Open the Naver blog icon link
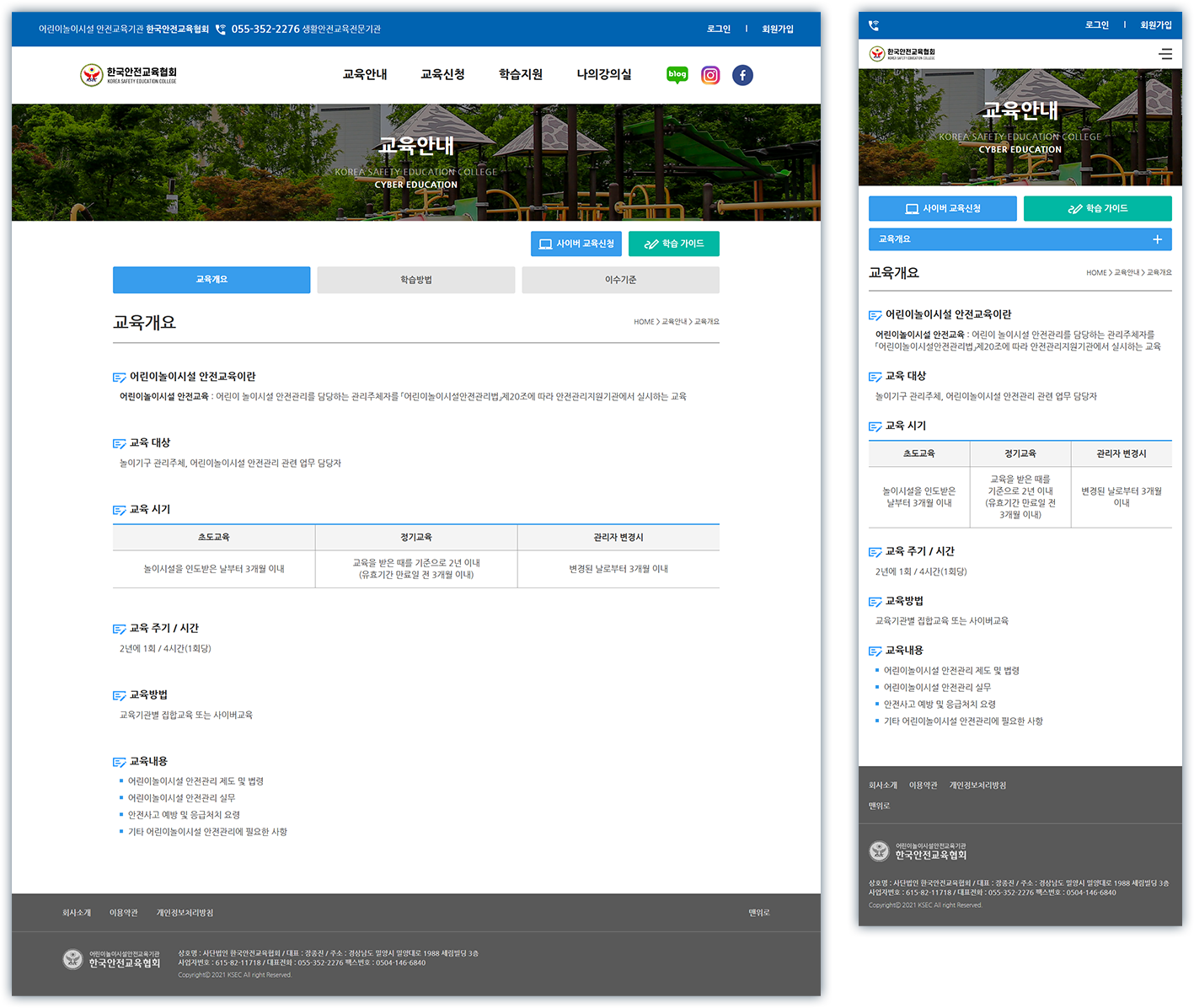This screenshot has height=1008, width=1194. 677,75
